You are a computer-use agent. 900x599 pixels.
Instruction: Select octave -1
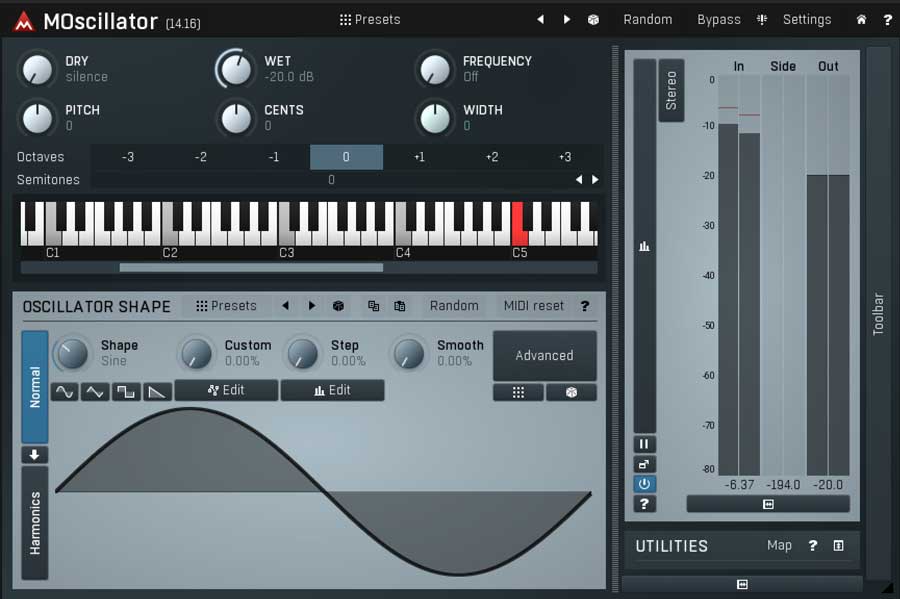(273, 157)
